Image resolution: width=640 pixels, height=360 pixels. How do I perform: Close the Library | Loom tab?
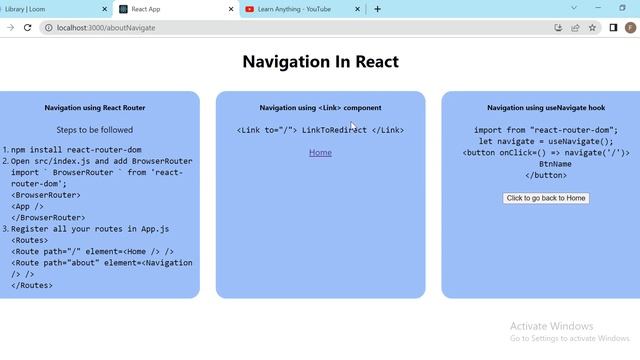(x=104, y=9)
